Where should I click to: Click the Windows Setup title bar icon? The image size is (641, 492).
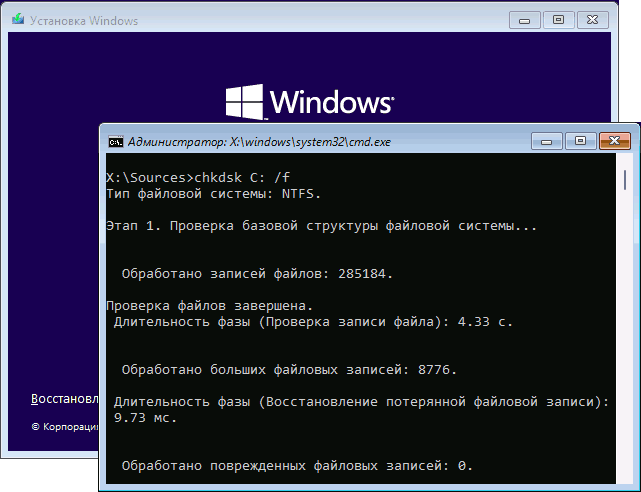pos(18,19)
